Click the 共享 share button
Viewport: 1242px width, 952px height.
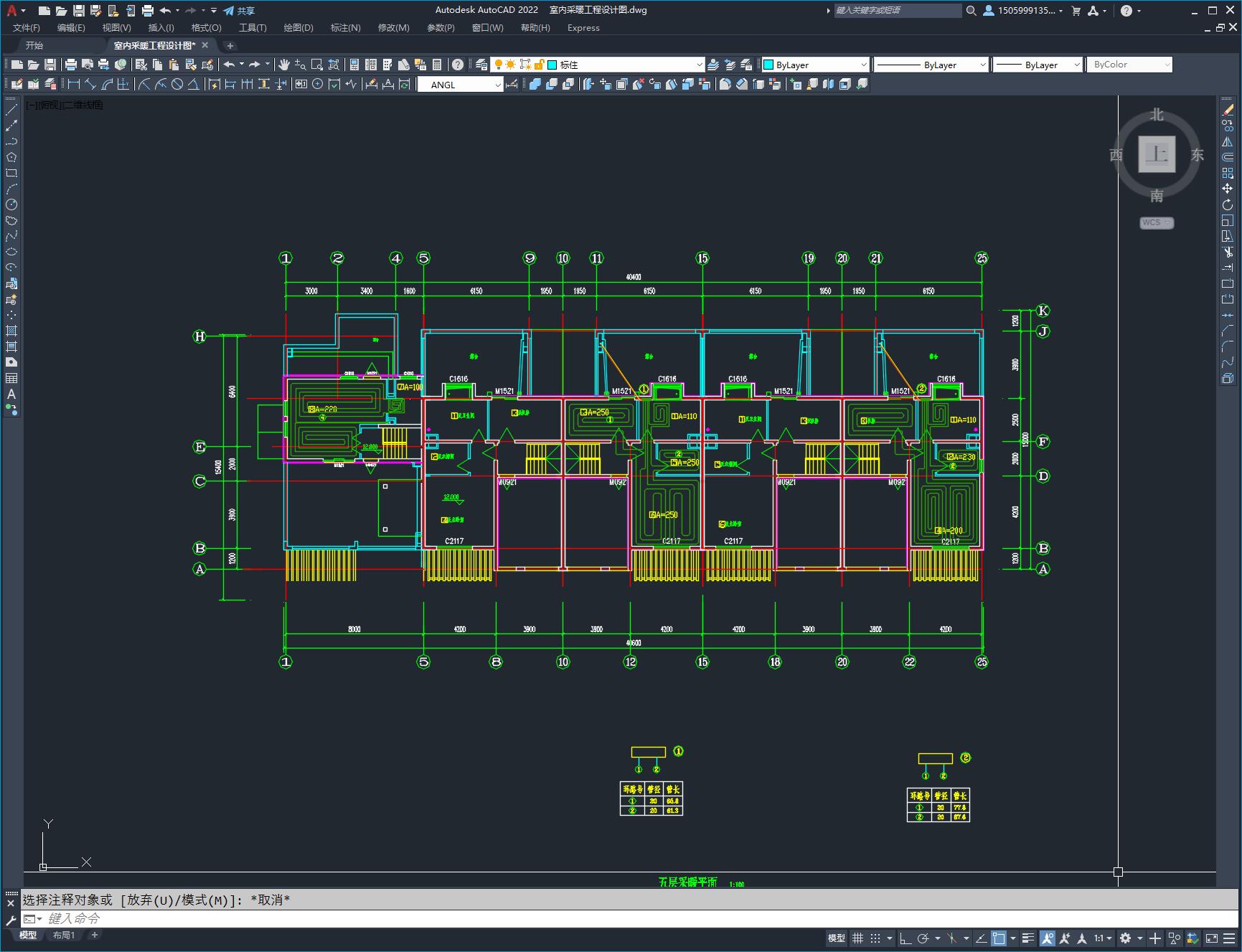tap(239, 11)
